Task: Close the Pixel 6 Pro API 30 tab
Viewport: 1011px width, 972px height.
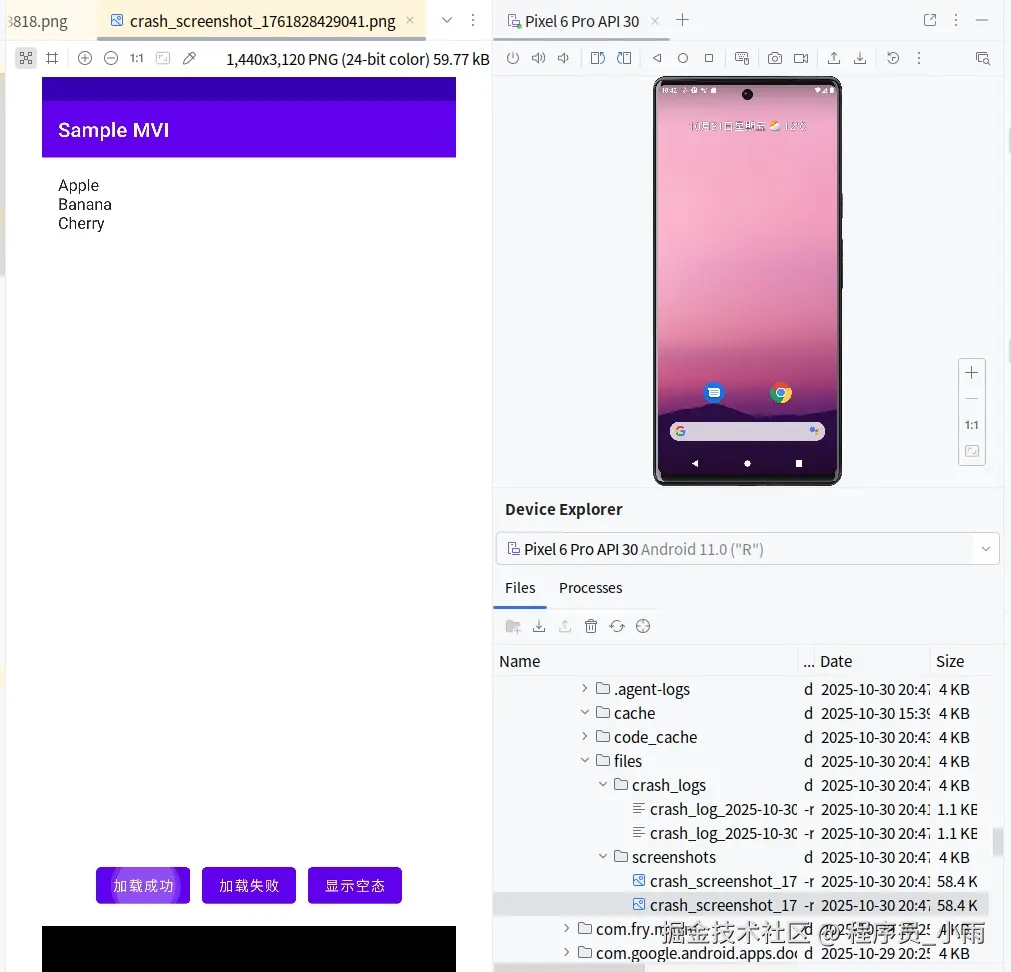Action: coord(655,21)
